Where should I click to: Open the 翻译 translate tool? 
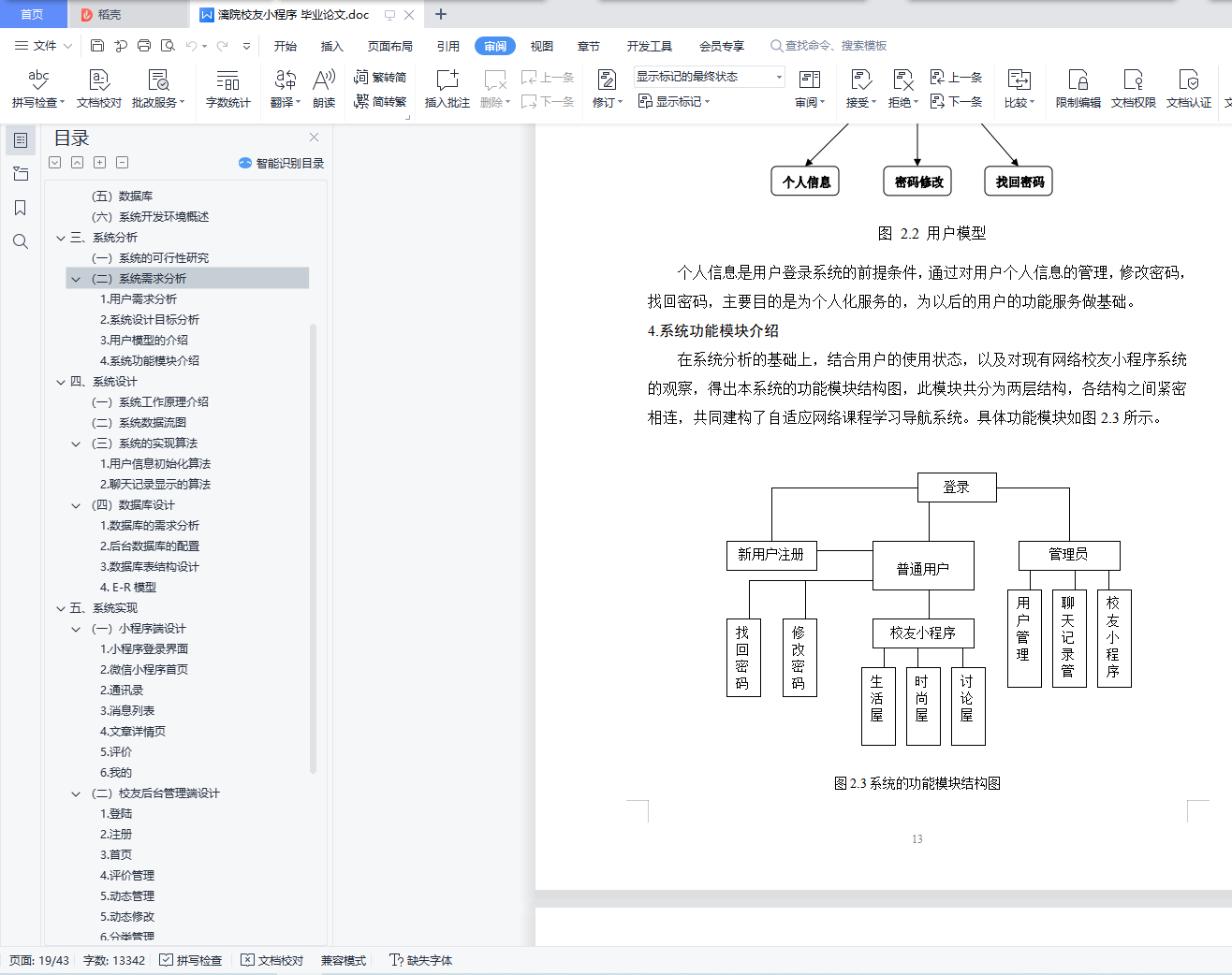(x=285, y=89)
